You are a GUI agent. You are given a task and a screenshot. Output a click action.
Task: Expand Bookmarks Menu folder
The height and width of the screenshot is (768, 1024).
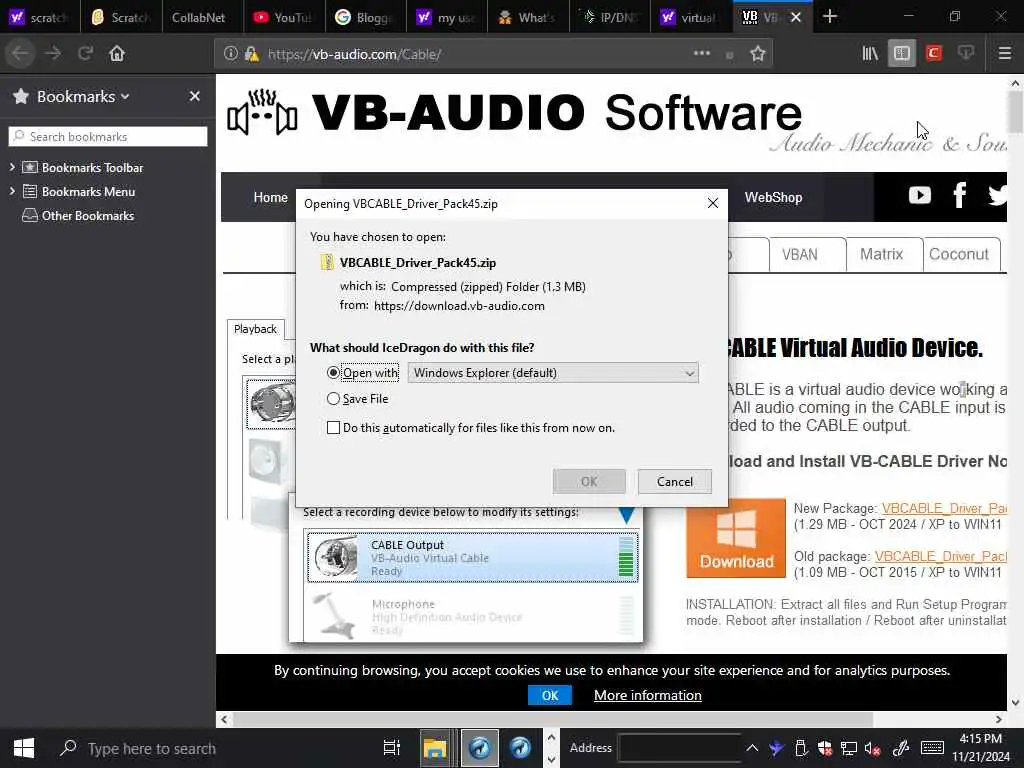[x=12, y=191]
